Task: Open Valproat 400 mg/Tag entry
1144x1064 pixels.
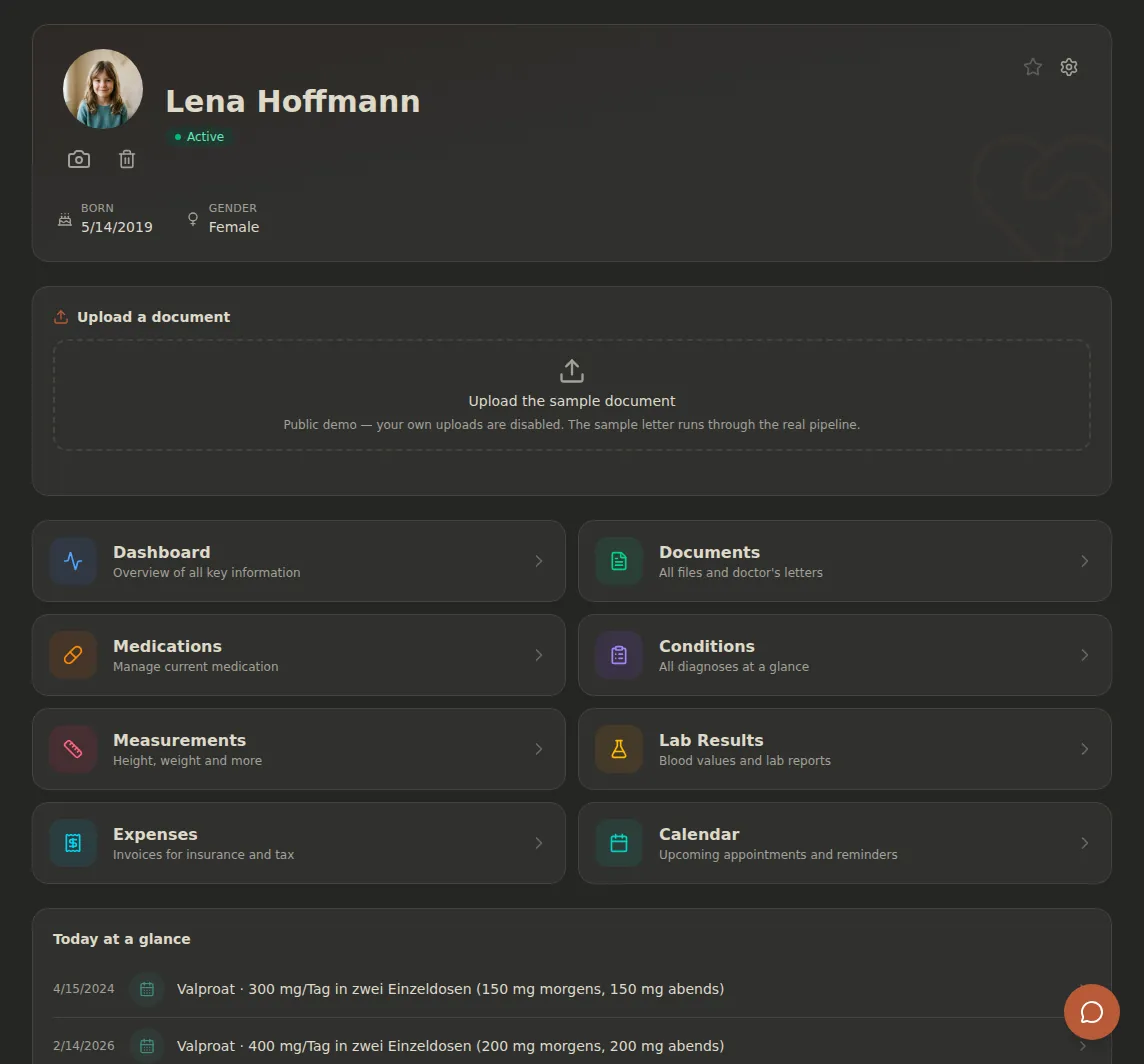Action: point(572,1046)
